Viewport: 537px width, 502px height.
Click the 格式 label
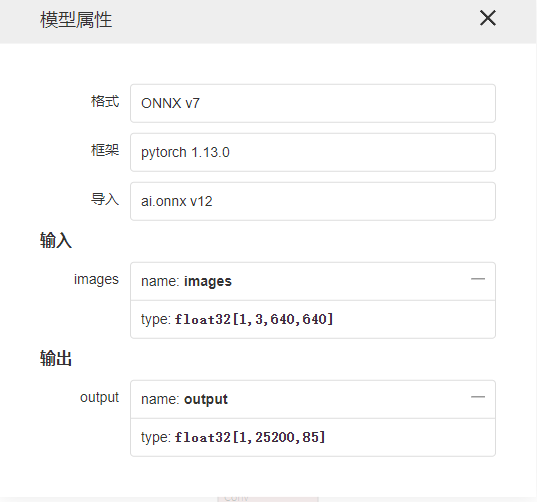[x=105, y=101]
